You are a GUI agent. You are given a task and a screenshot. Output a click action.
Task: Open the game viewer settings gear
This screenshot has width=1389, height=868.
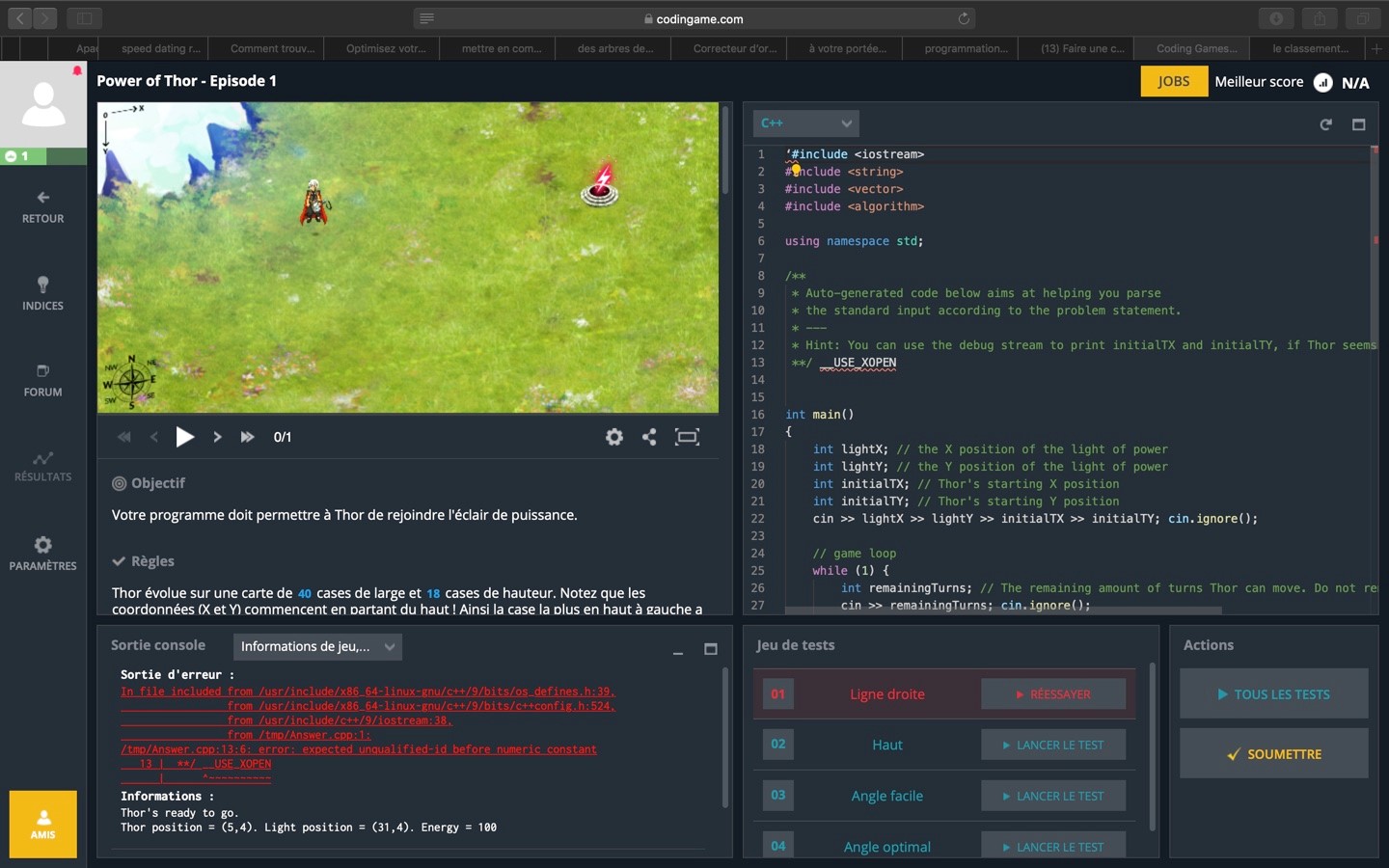614,437
